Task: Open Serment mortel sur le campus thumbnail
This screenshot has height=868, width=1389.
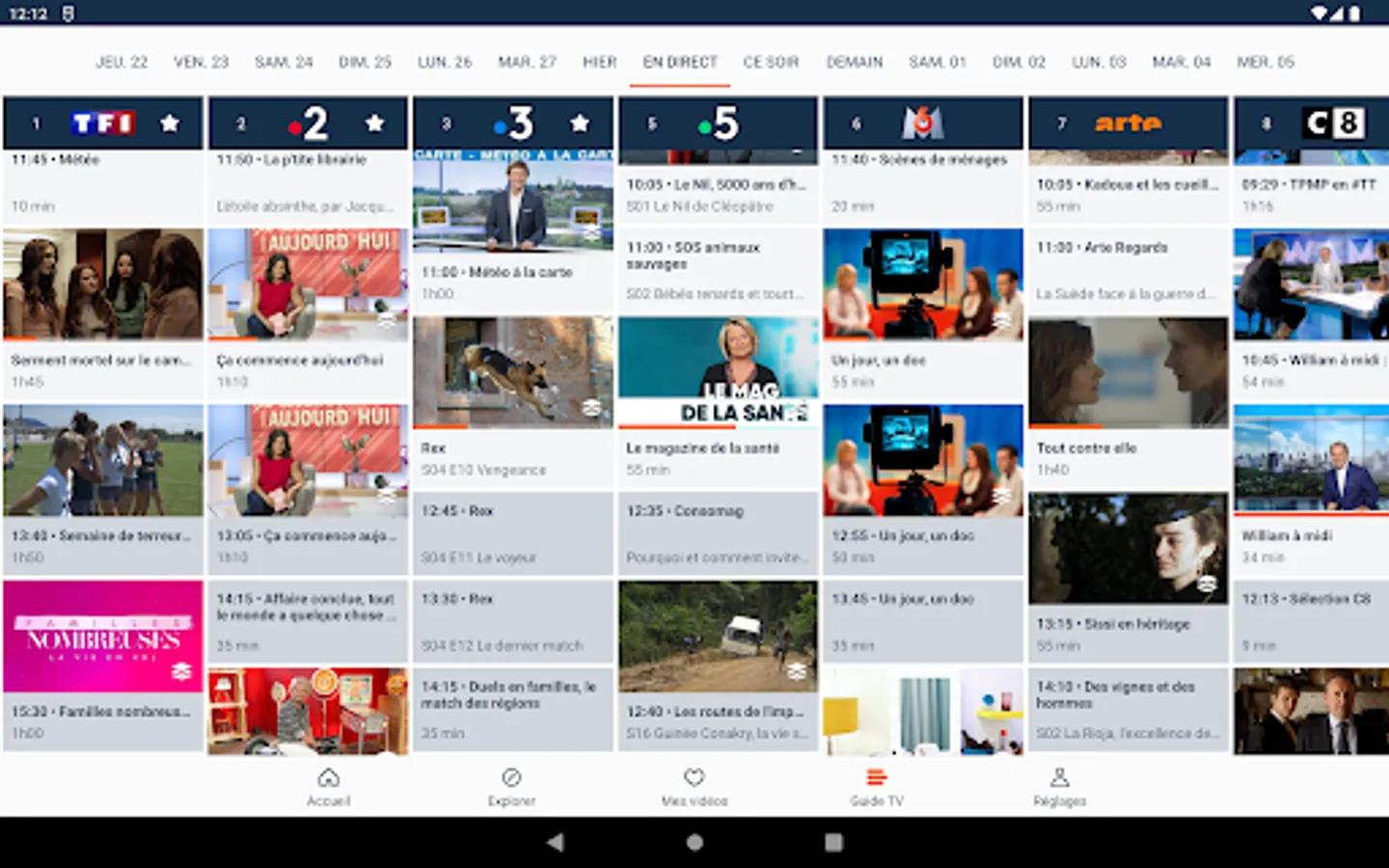Action: [103, 284]
